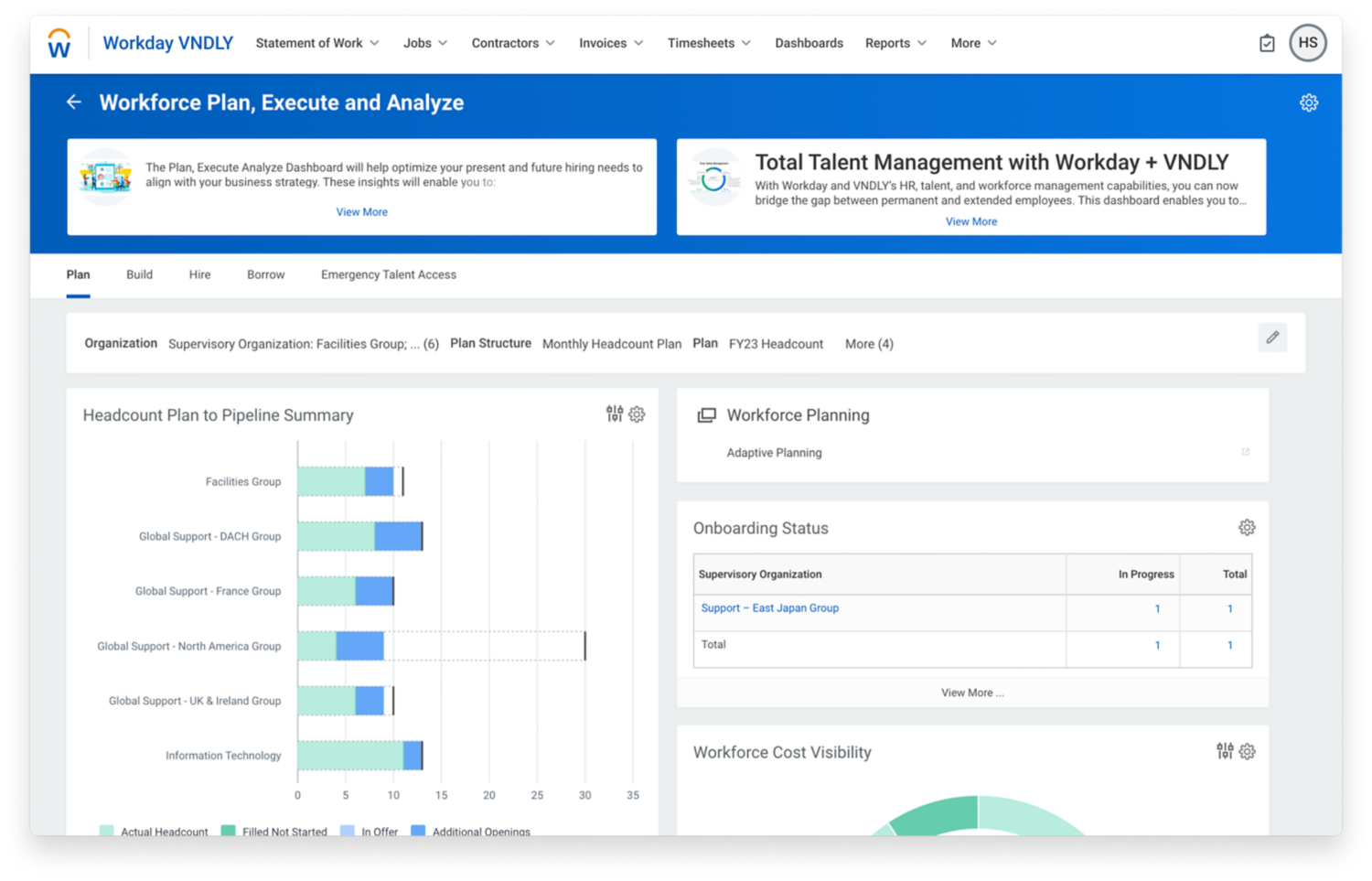Expand the Reports dropdown menu
Viewport: 1372px width, 881px height.
pyautogui.click(x=895, y=43)
